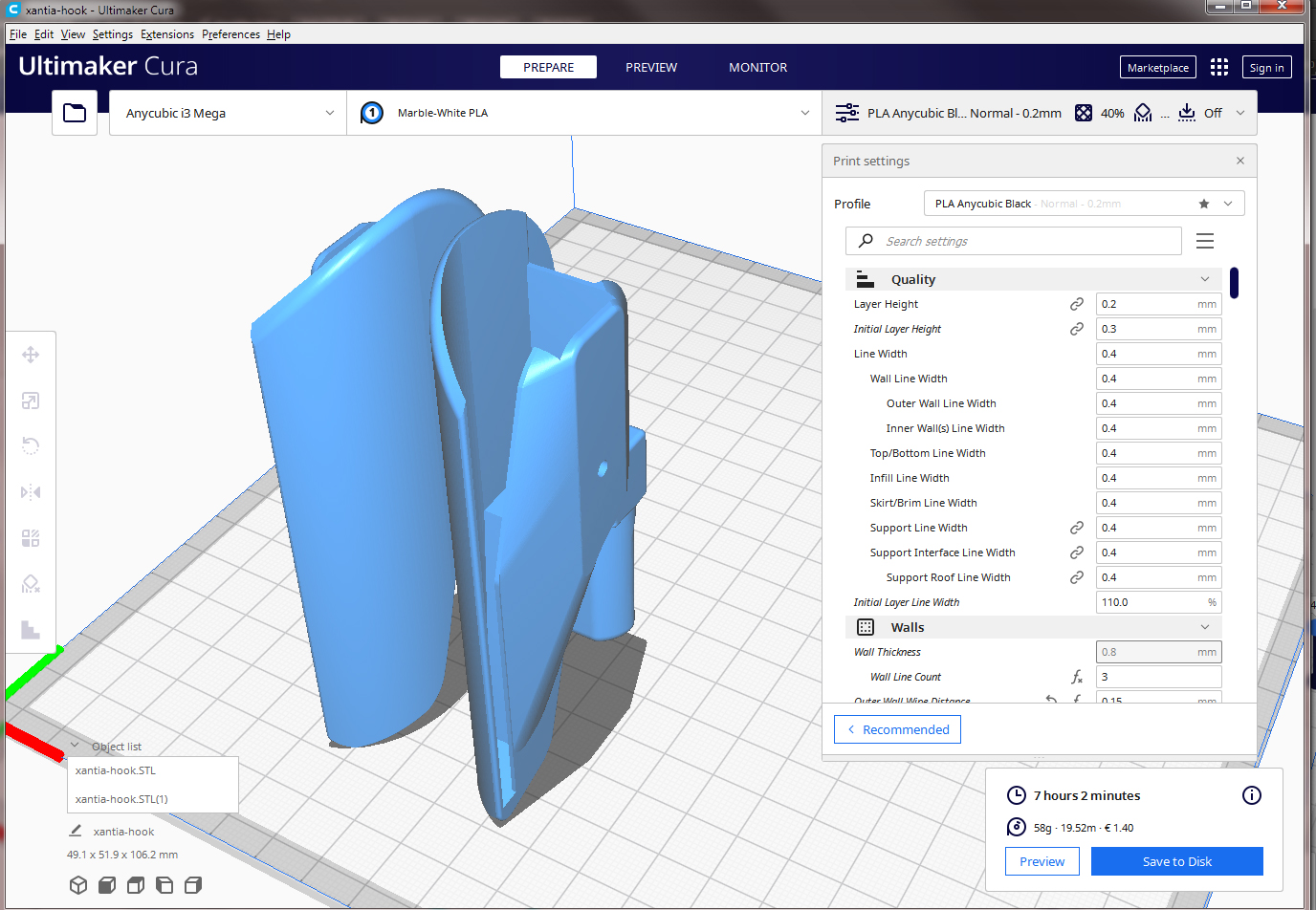
Task: Select the Scale tool in left toolbar
Action: pyautogui.click(x=31, y=401)
